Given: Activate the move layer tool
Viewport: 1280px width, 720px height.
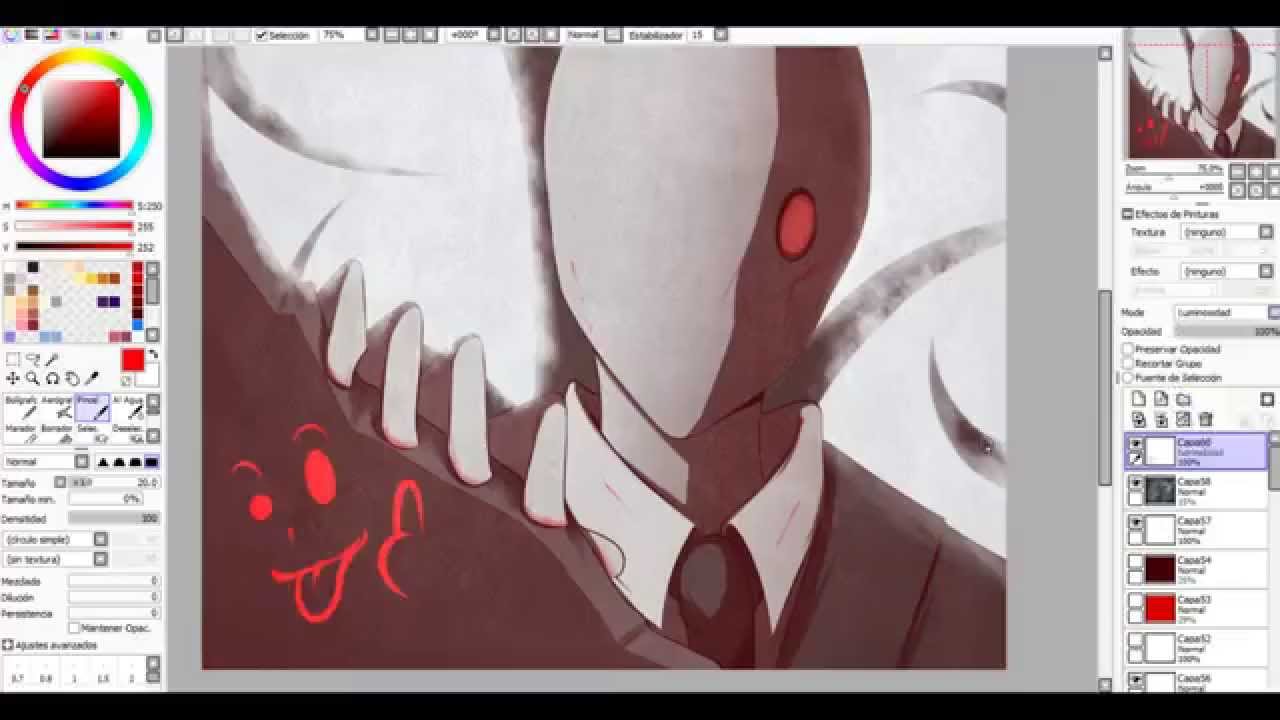Looking at the screenshot, I should 12,379.
